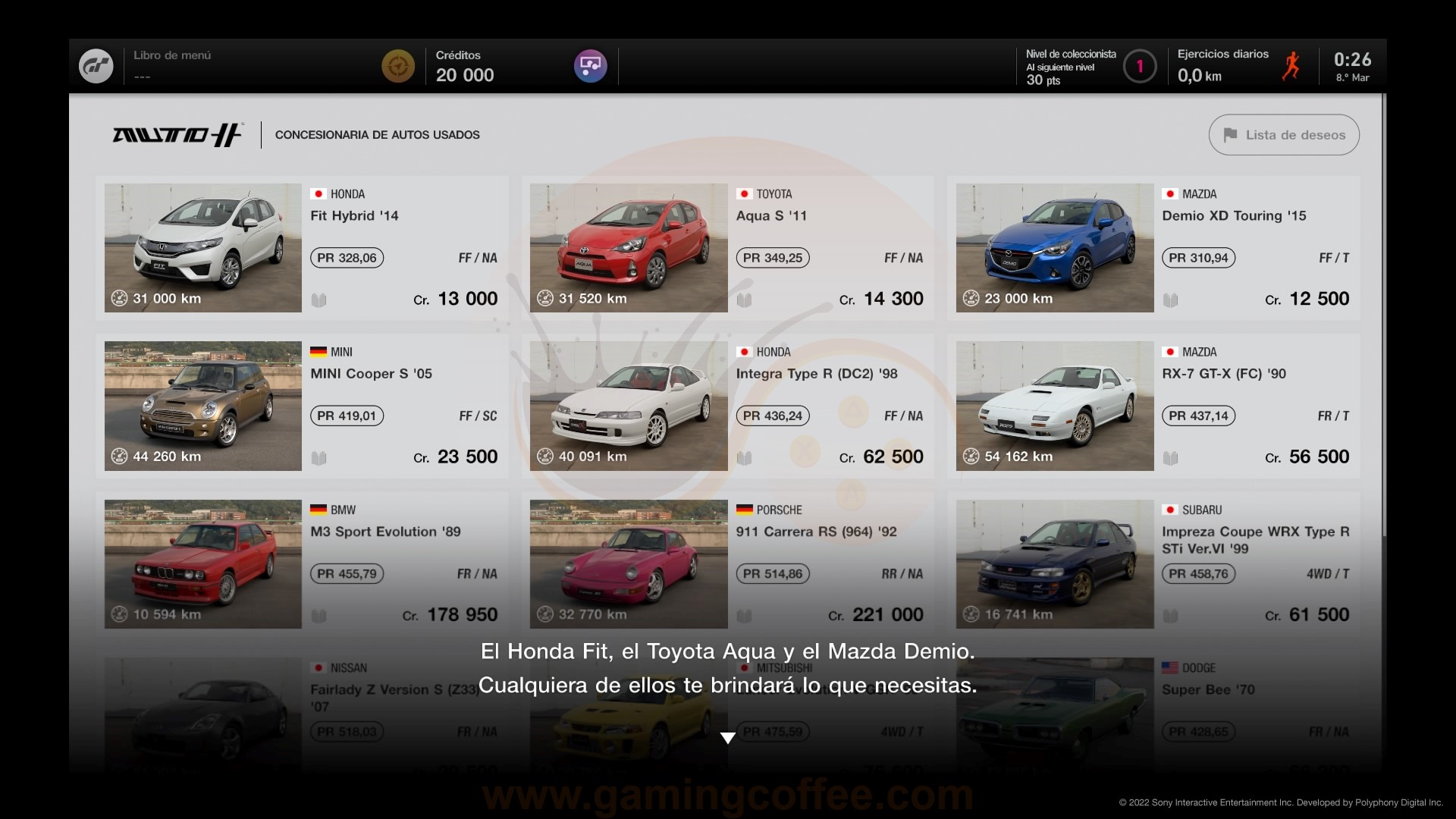Click the catalog book icon on Demio card
Viewport: 1456px width, 819px height.
(1170, 300)
